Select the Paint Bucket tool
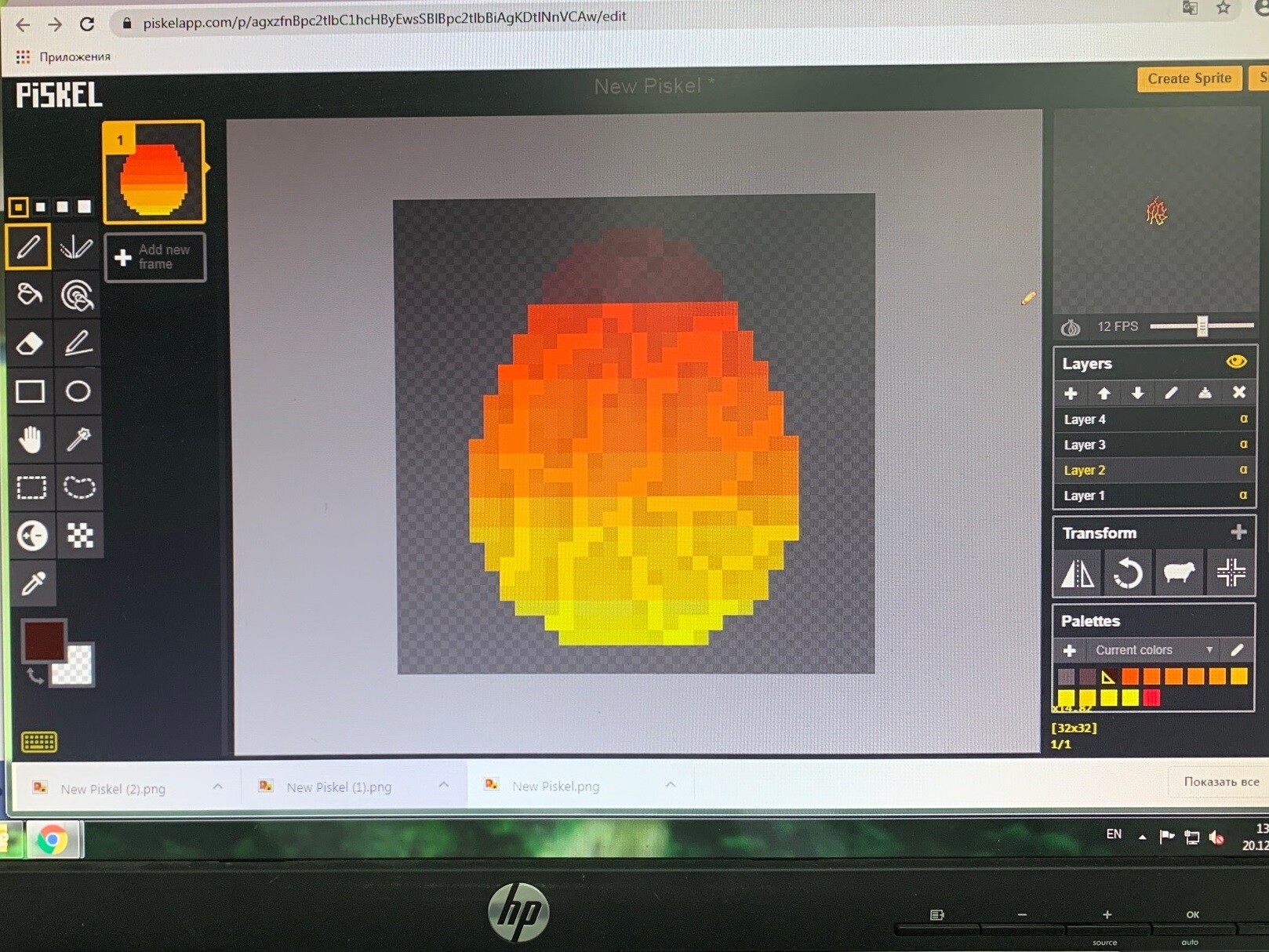Image resolution: width=1269 pixels, height=952 pixels. 30,295
